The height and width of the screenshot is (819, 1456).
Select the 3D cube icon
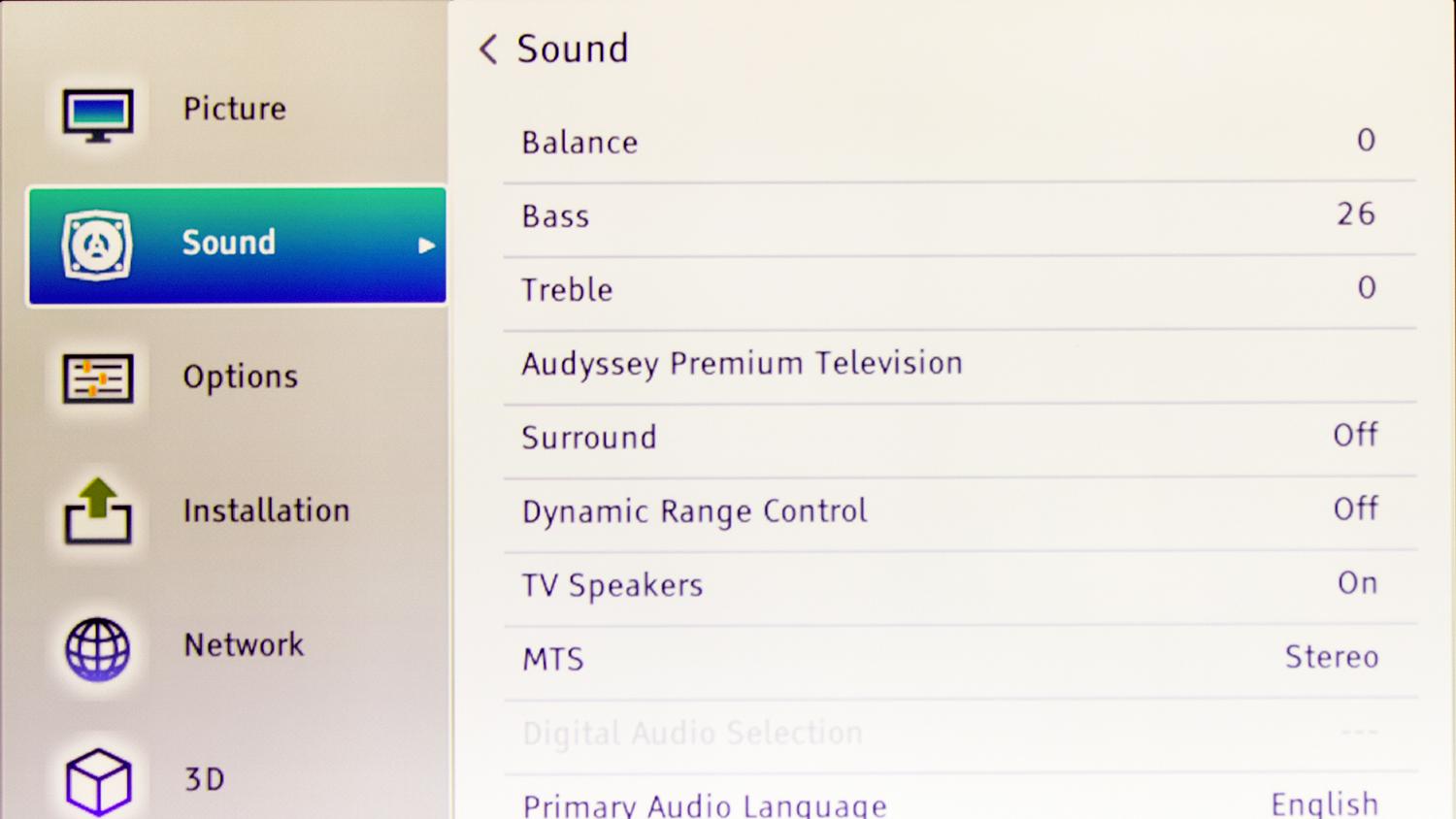click(98, 781)
